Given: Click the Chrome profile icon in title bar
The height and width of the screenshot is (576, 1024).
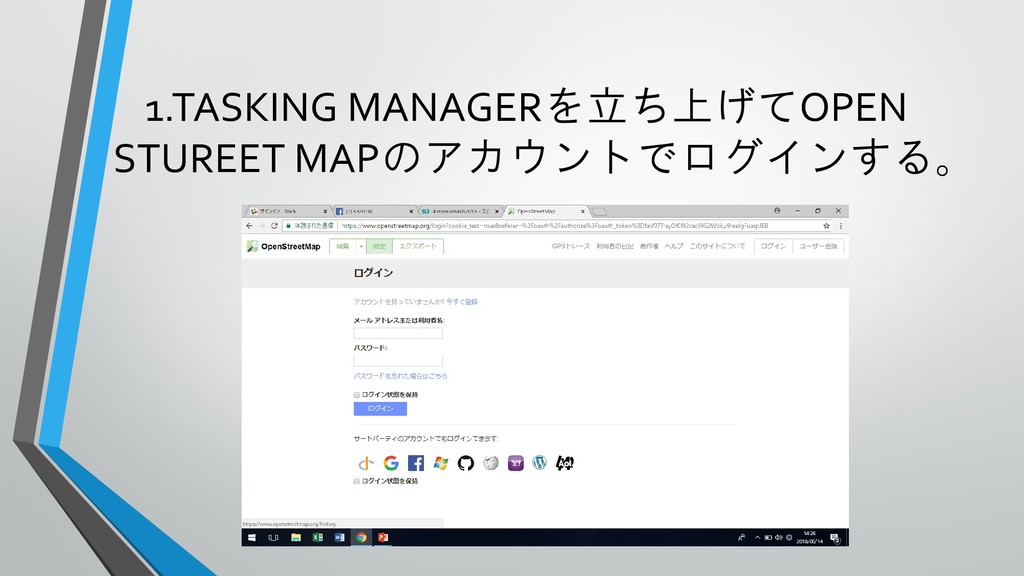Looking at the screenshot, I should click(x=776, y=211).
